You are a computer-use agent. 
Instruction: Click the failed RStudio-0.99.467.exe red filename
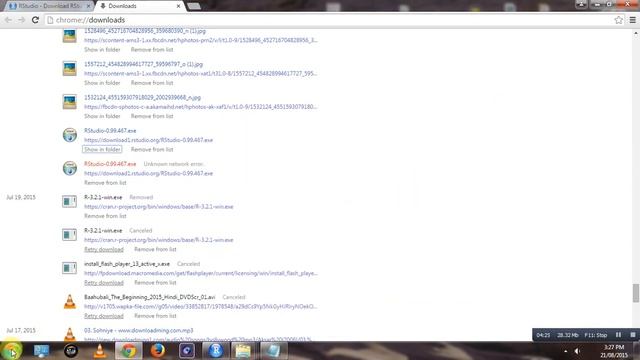[x=110, y=164]
